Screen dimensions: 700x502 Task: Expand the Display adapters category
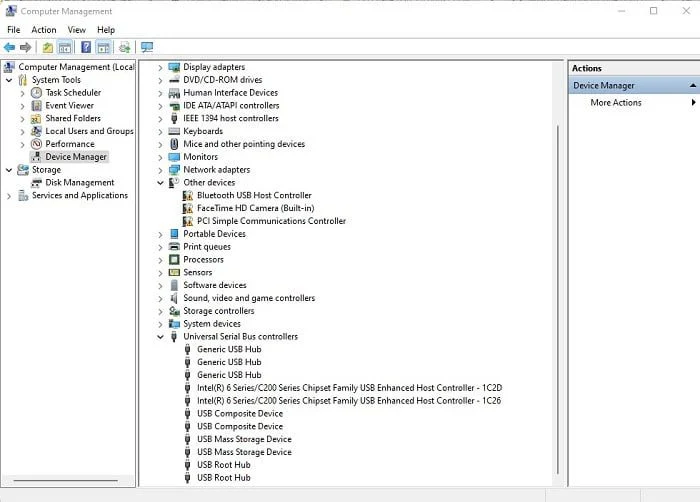(x=160, y=67)
